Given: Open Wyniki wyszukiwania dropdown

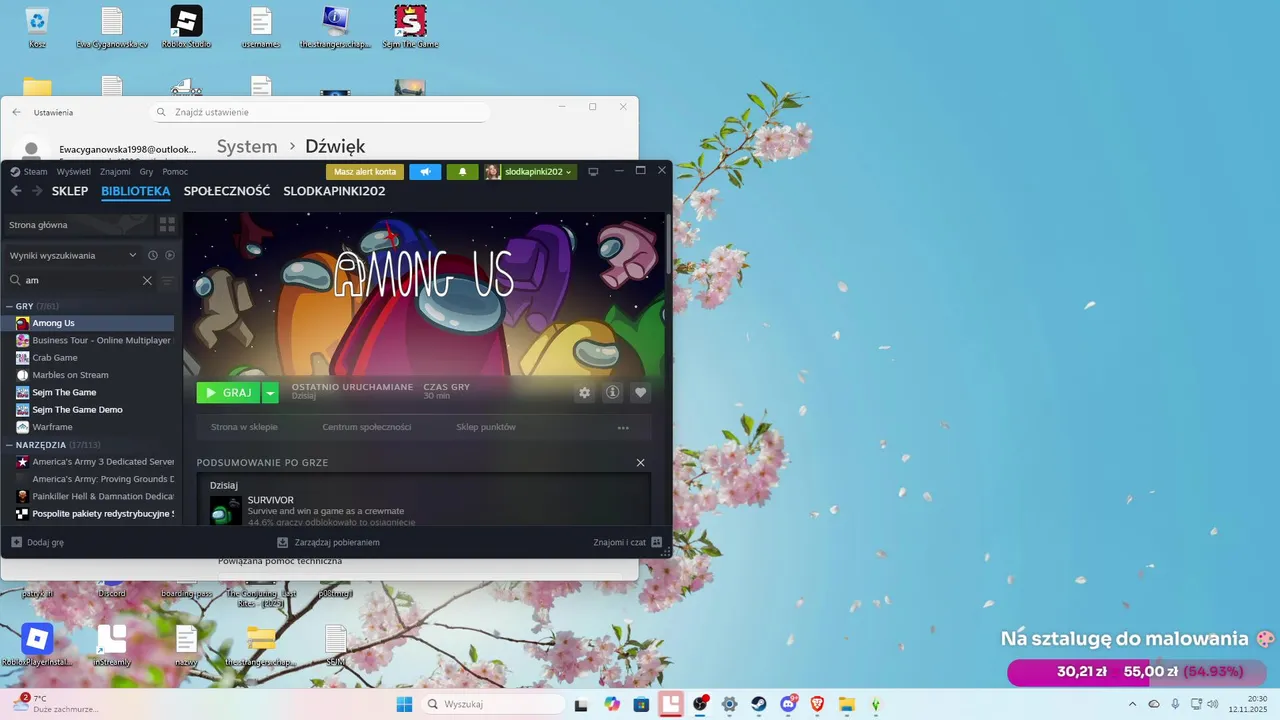Looking at the screenshot, I should 73,255.
